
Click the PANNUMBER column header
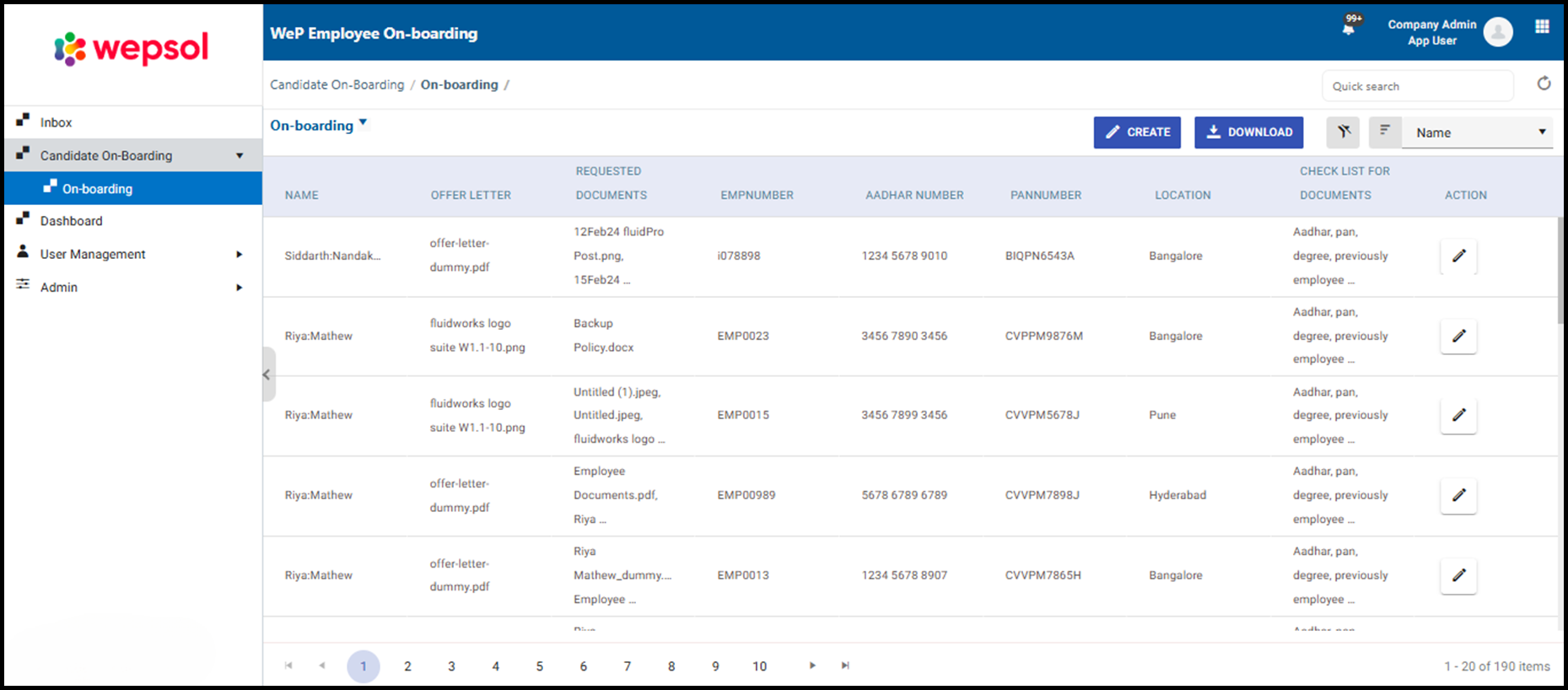click(1046, 195)
